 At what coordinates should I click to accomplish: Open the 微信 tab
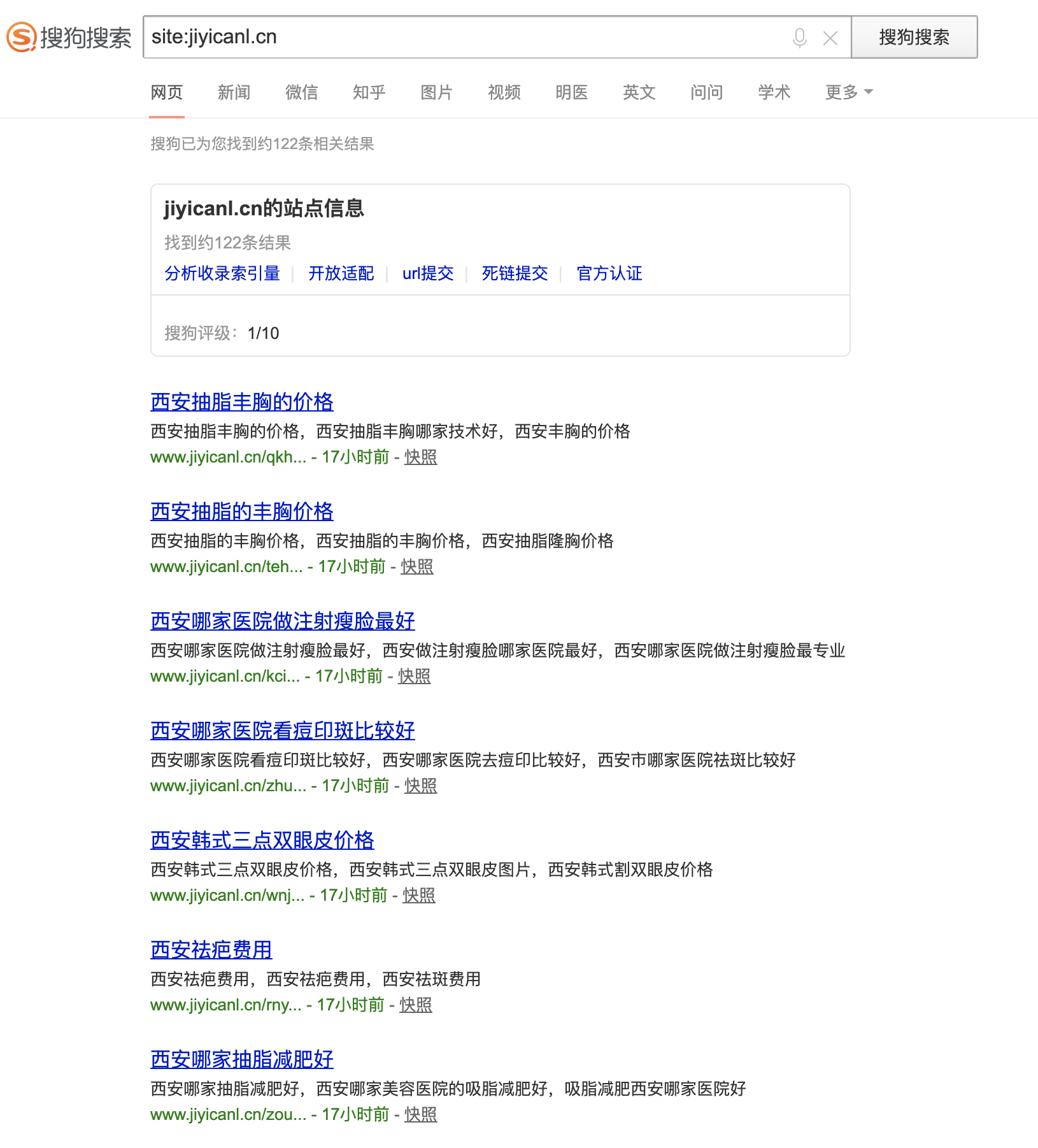tap(302, 92)
